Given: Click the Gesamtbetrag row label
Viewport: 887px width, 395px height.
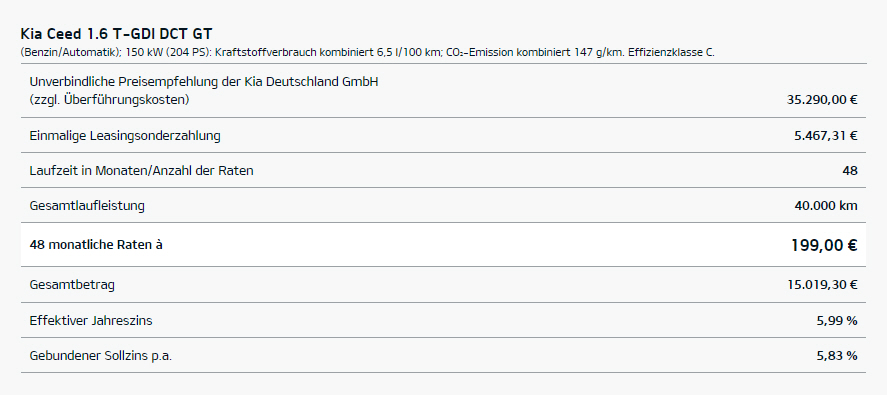Looking at the screenshot, I should coord(72,285).
